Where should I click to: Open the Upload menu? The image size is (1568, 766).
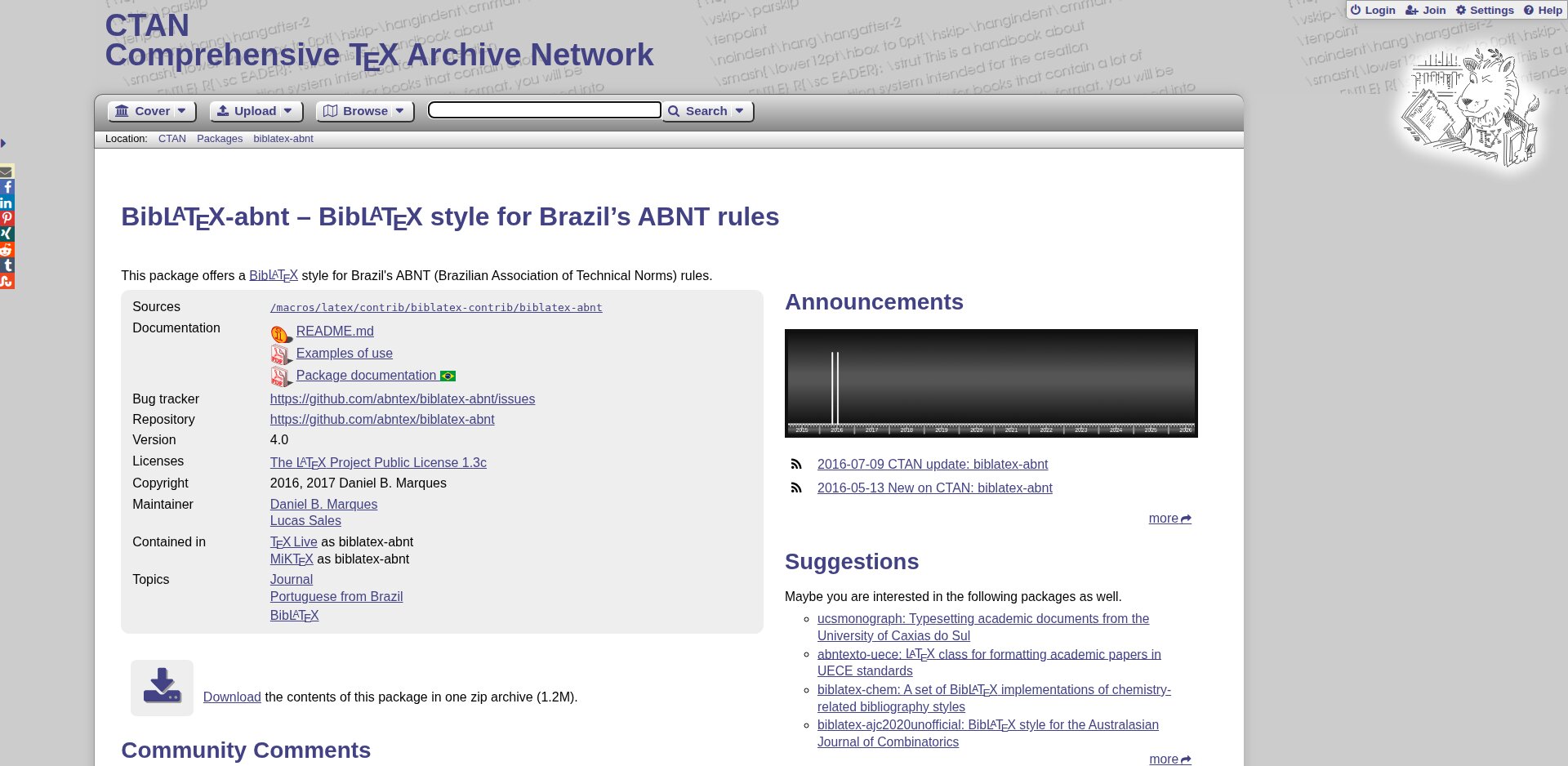point(256,111)
